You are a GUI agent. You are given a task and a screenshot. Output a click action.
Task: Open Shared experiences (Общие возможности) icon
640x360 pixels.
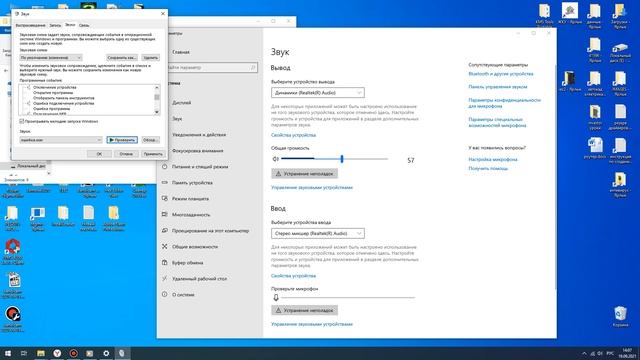click(164, 247)
